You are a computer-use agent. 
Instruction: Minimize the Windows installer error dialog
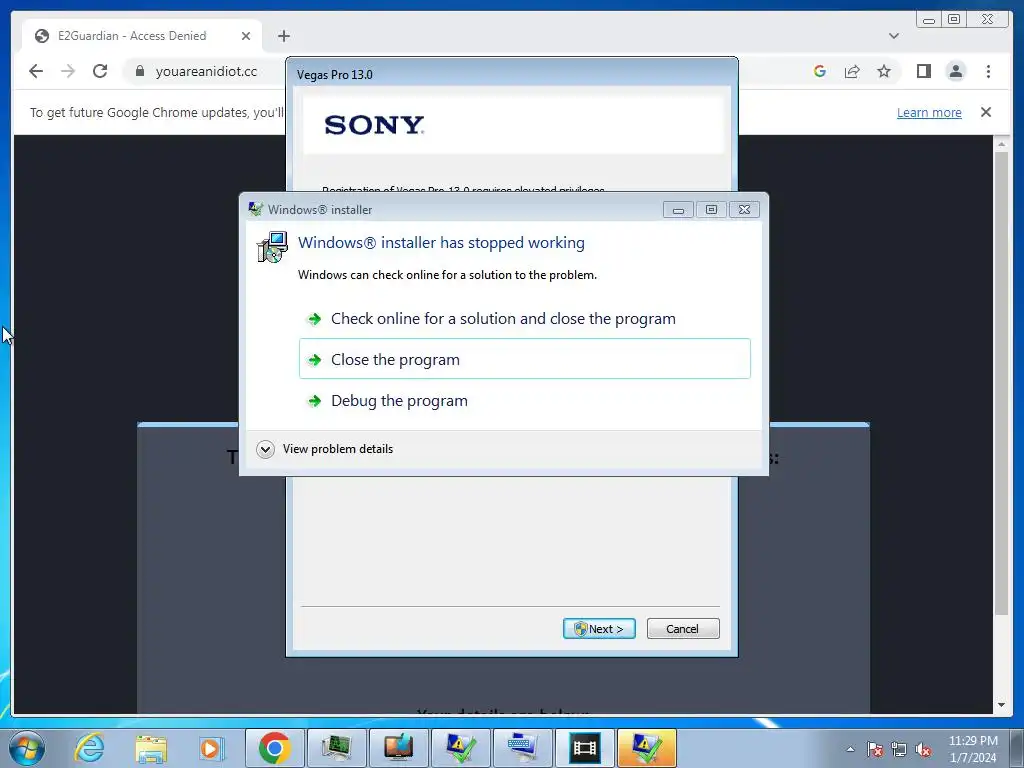coord(678,210)
